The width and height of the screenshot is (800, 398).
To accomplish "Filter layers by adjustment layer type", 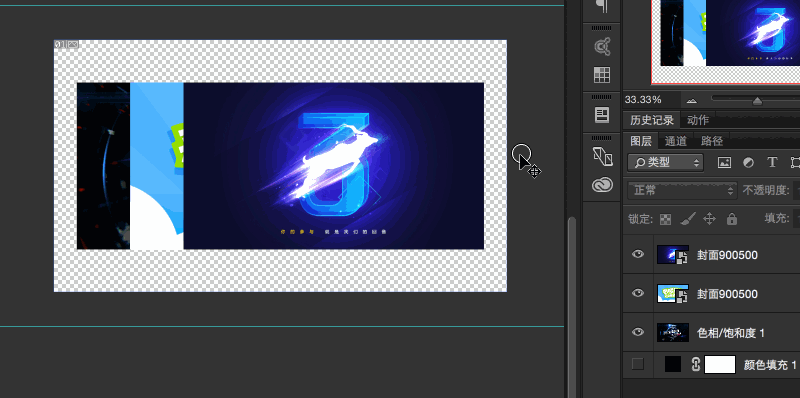I will [x=748, y=162].
